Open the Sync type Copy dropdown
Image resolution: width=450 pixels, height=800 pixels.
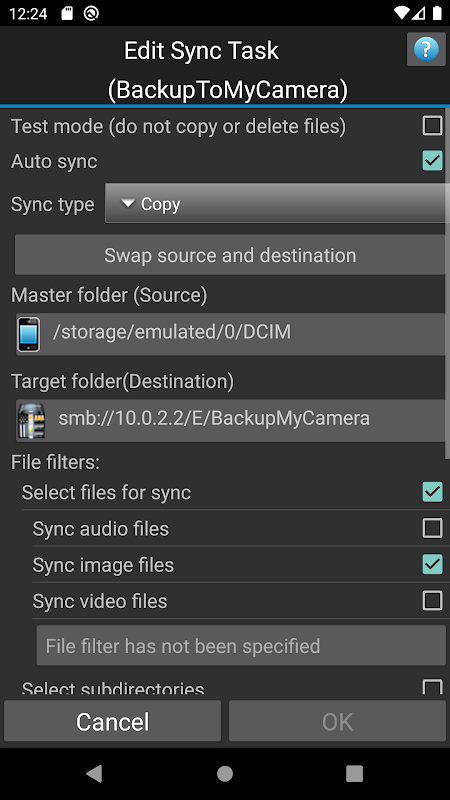pyautogui.click(x=277, y=204)
